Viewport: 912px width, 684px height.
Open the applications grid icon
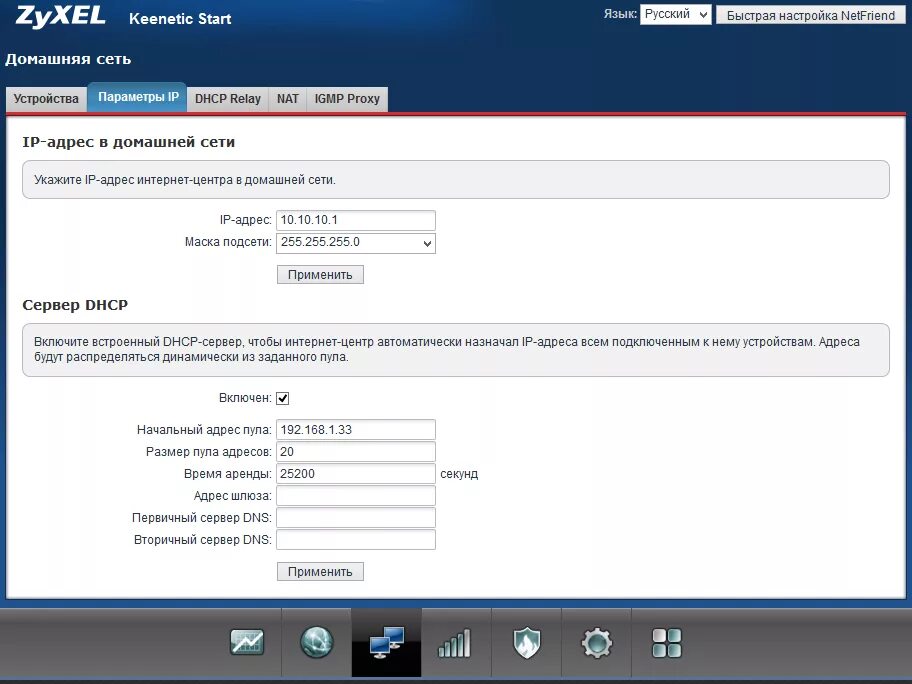click(x=666, y=643)
